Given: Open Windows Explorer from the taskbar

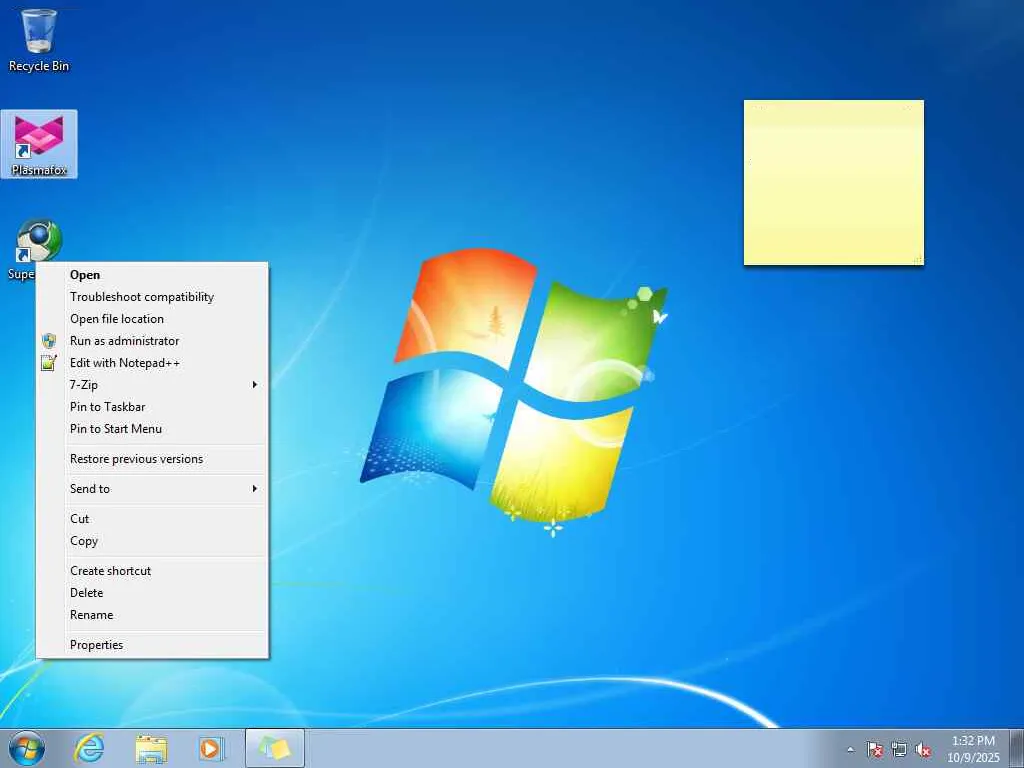Looking at the screenshot, I should [x=151, y=748].
